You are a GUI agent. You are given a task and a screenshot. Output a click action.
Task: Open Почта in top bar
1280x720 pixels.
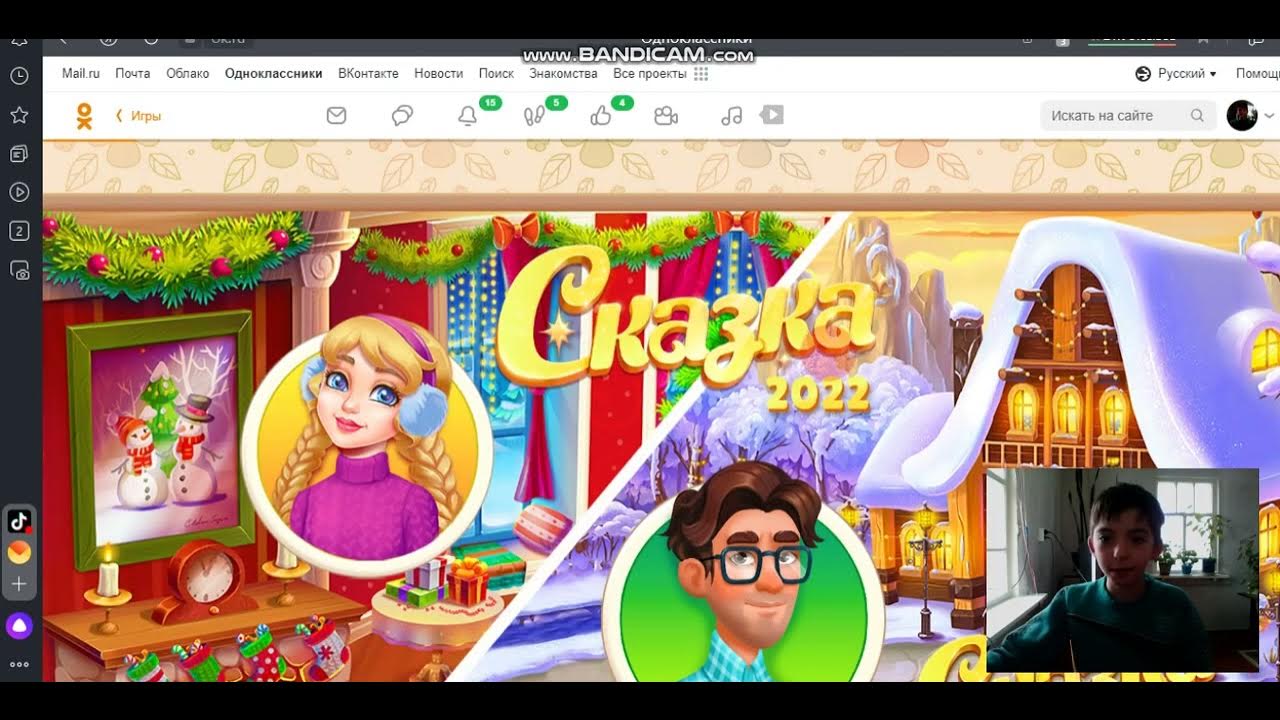[x=133, y=74]
